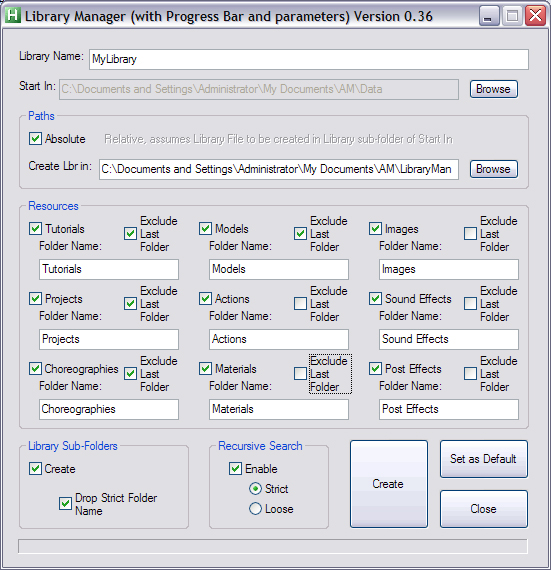Click the Post Effects folder name field
The height and width of the screenshot is (570, 551).
coord(449,409)
